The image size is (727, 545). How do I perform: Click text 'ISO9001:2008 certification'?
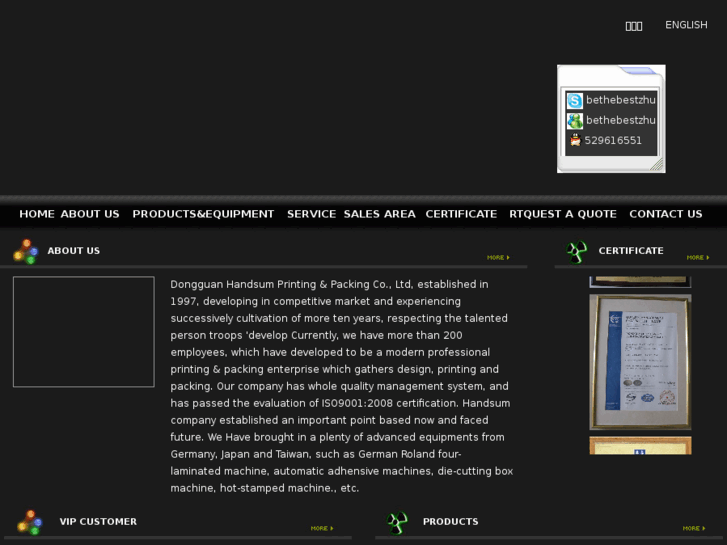click(389, 403)
